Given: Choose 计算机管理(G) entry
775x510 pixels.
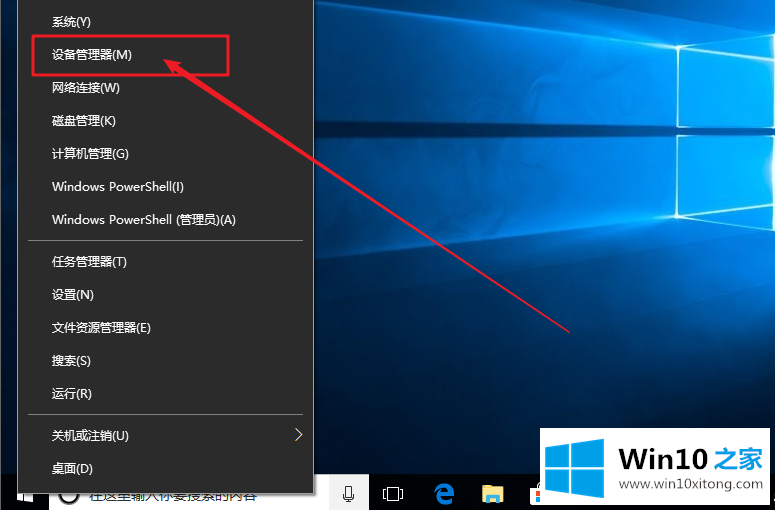Looking at the screenshot, I should pos(90,154).
